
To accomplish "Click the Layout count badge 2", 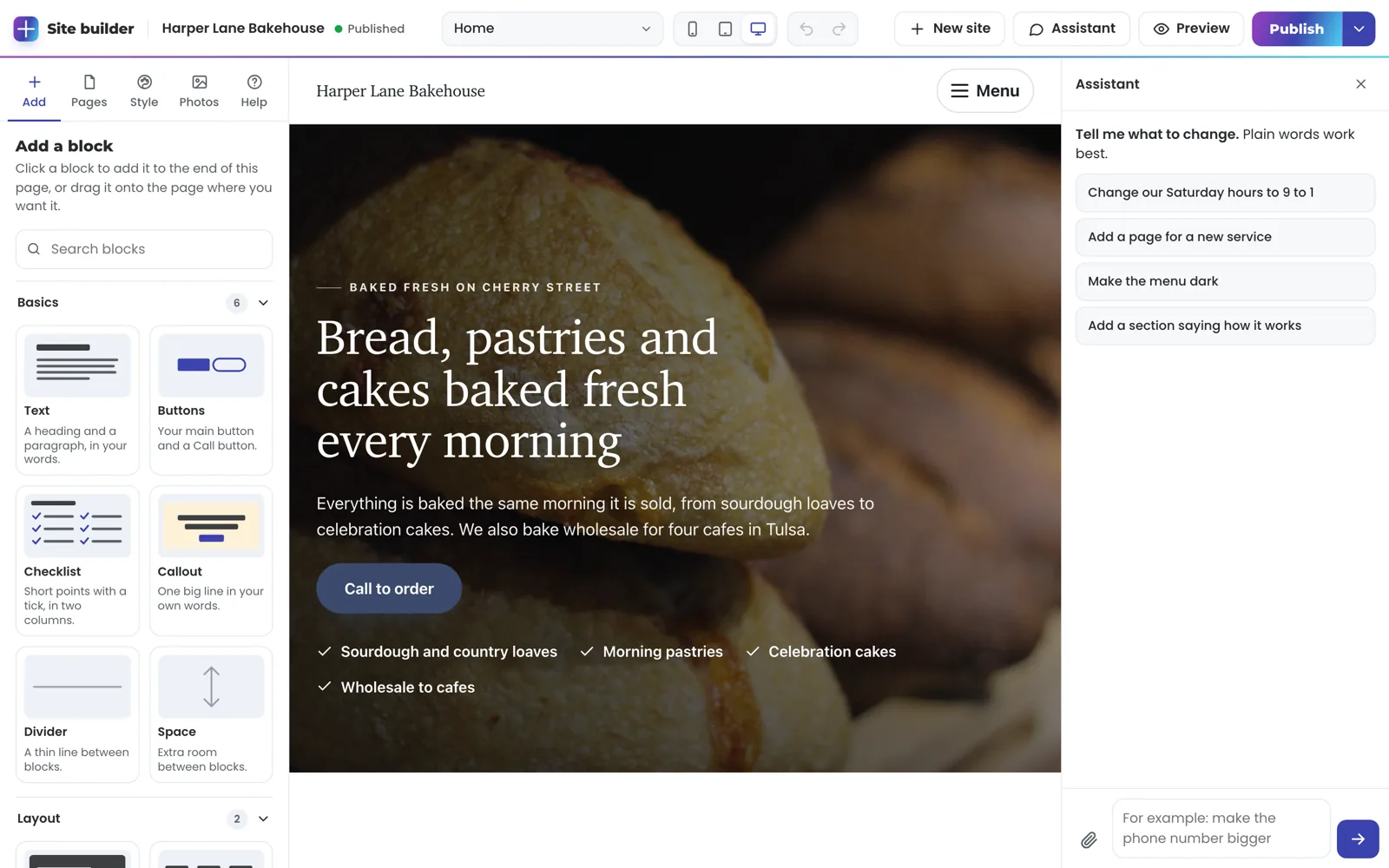I will pyautogui.click(x=236, y=819).
